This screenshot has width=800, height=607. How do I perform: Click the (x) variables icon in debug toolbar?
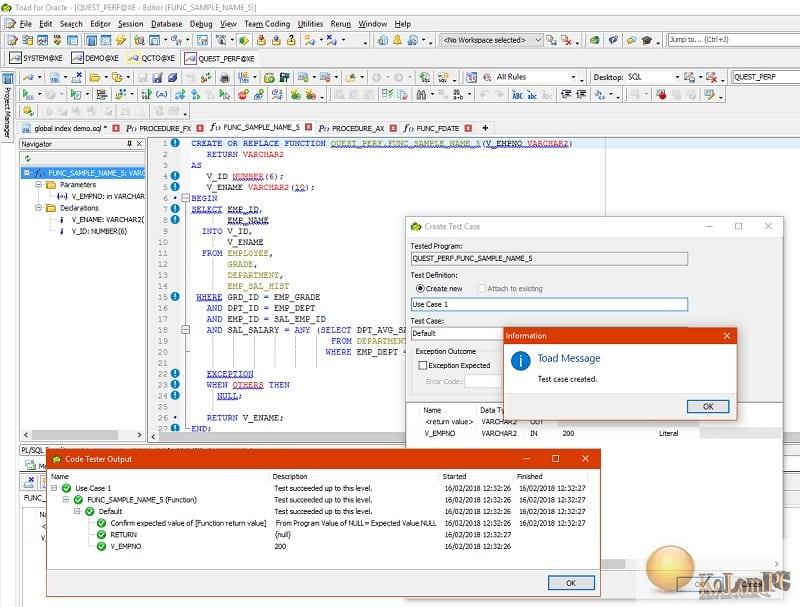click(x=162, y=94)
